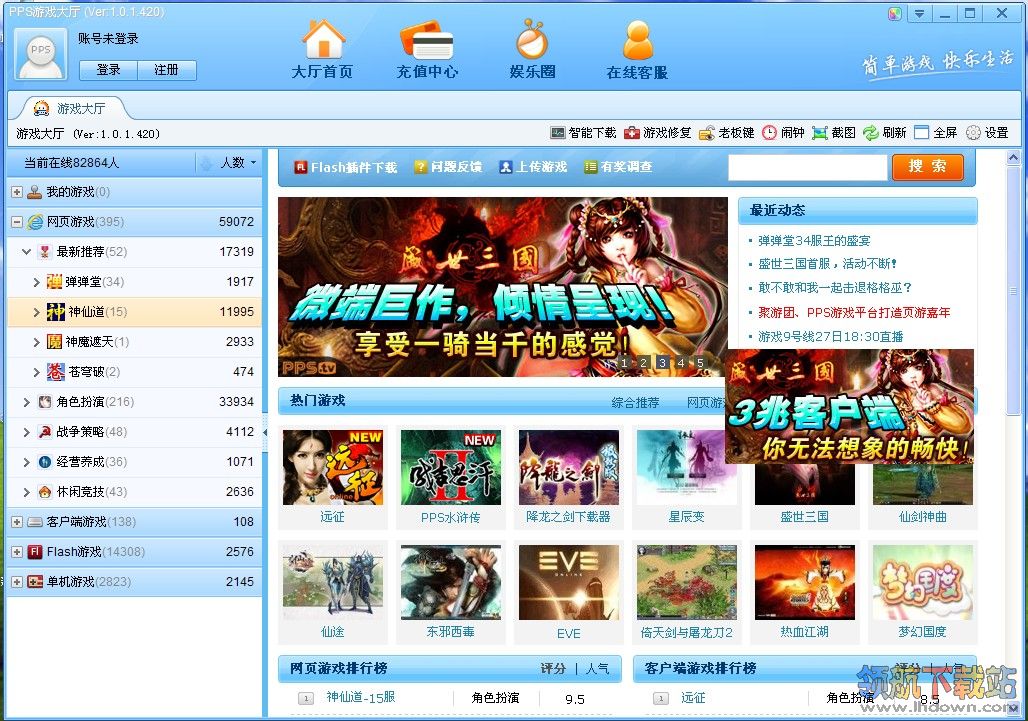
Task: Switch to the 综合推荐 tab
Action: (635, 402)
